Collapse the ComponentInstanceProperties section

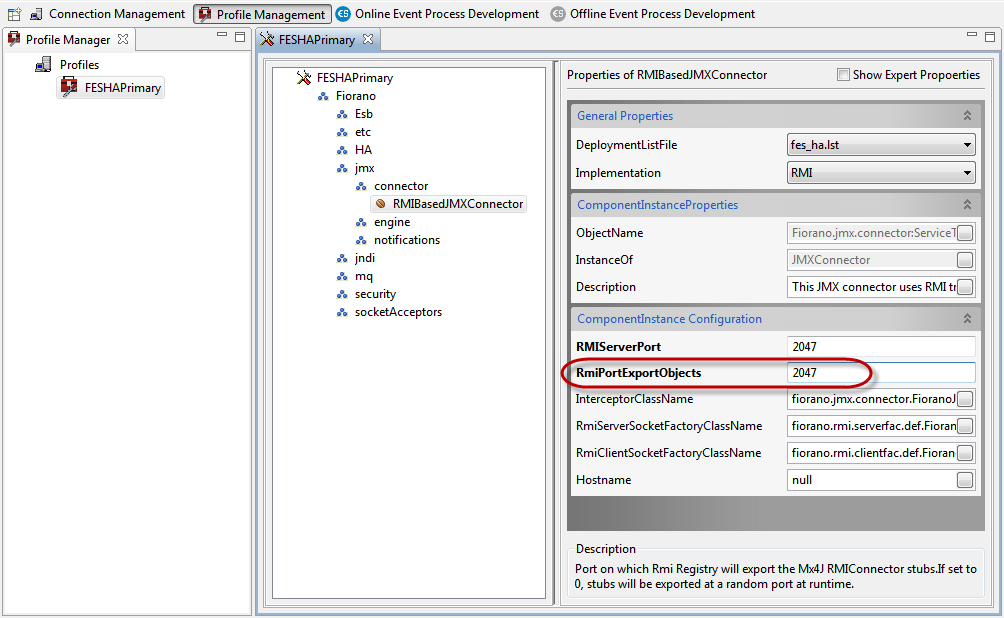click(967, 204)
